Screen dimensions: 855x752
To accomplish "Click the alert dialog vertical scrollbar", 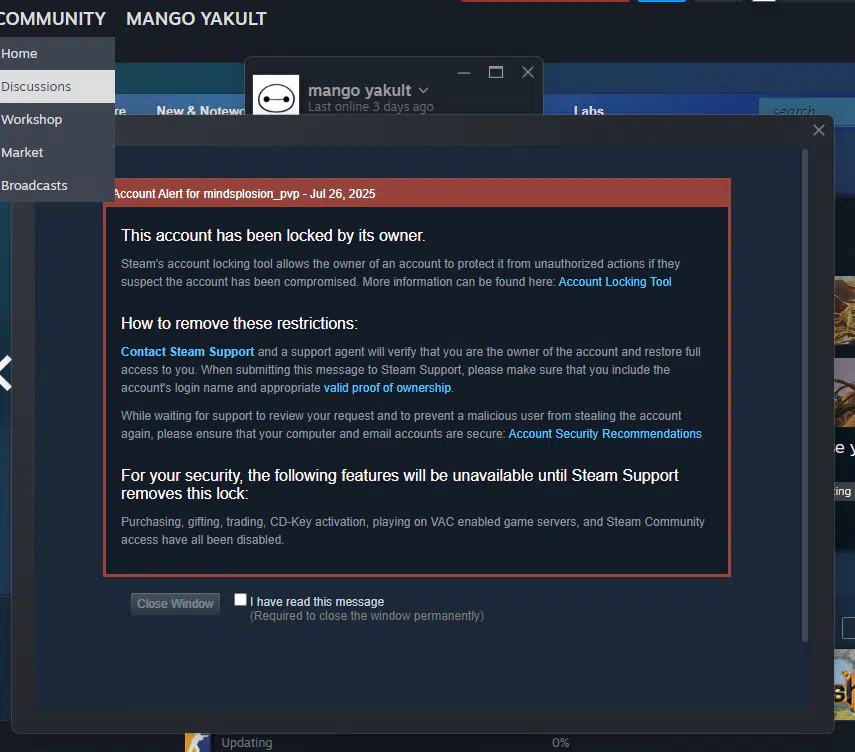I will coord(804,395).
